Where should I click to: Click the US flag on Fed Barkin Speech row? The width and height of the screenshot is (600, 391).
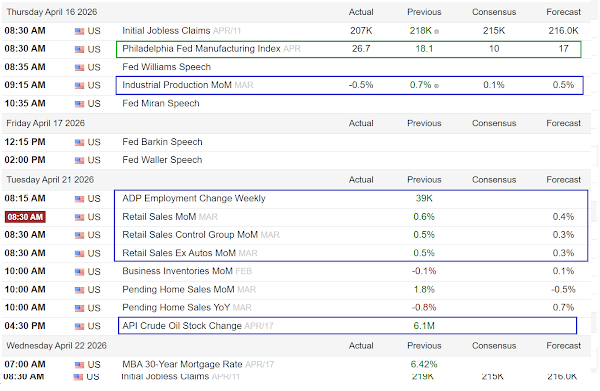79,142
